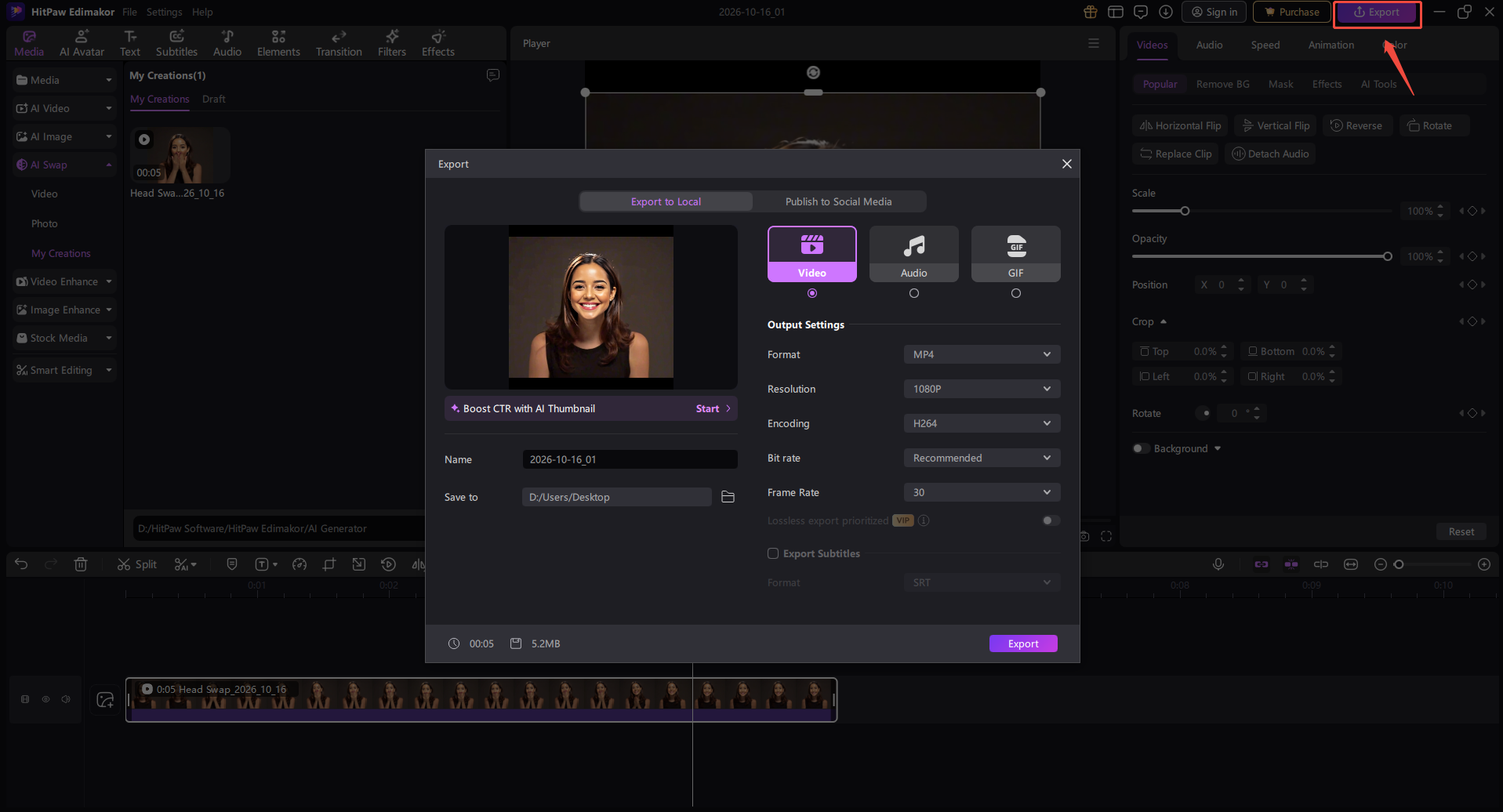Open the Encoding H264 dropdown
The image size is (1503, 812).
(982, 423)
